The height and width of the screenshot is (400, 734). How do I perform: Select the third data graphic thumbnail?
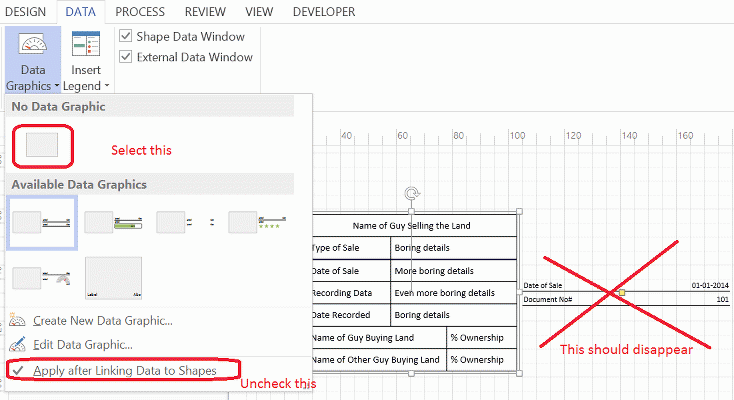(x=185, y=222)
